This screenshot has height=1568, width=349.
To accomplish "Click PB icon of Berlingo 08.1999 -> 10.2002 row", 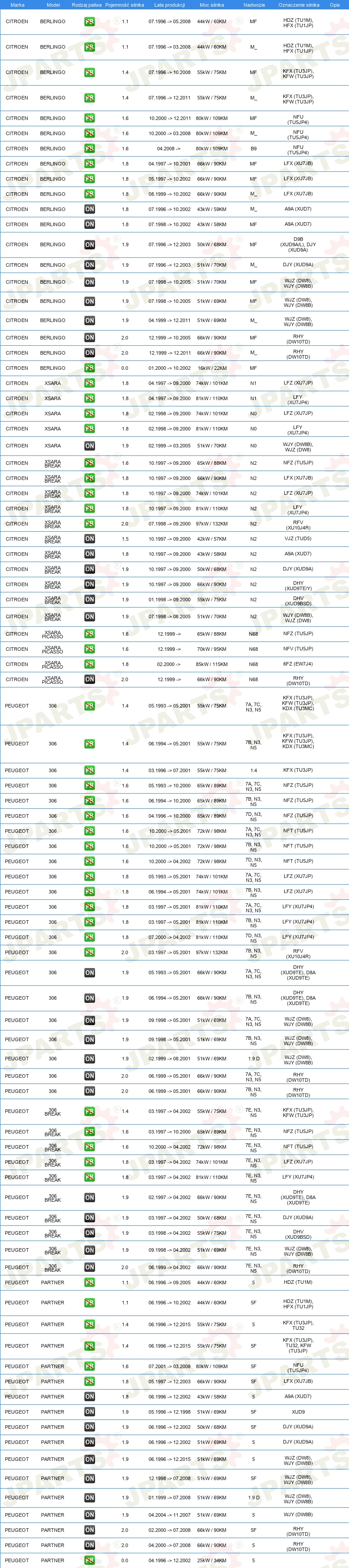I will coord(90,194).
